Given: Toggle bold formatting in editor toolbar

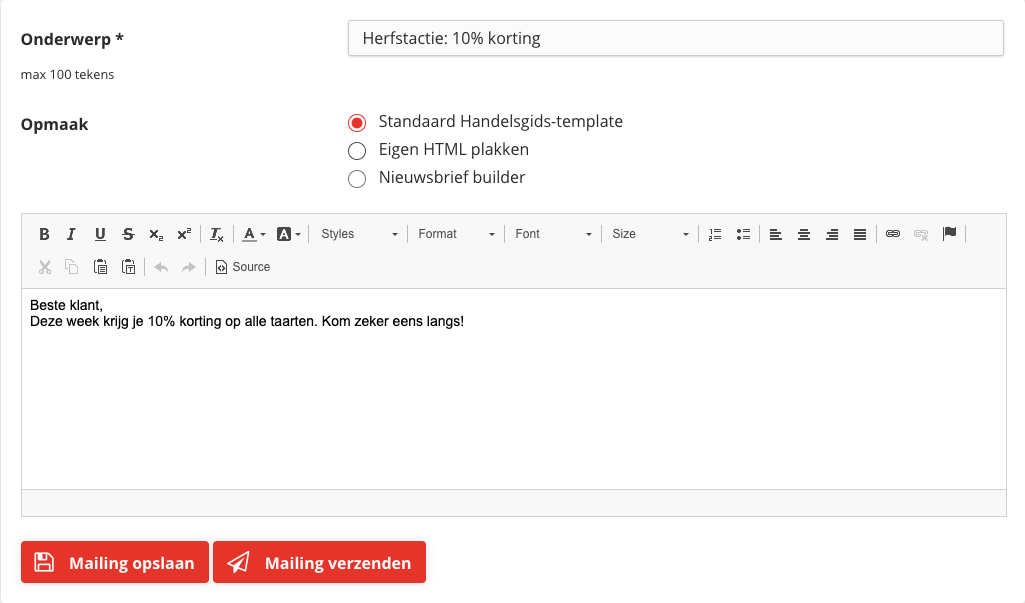Looking at the screenshot, I should click(x=44, y=234).
